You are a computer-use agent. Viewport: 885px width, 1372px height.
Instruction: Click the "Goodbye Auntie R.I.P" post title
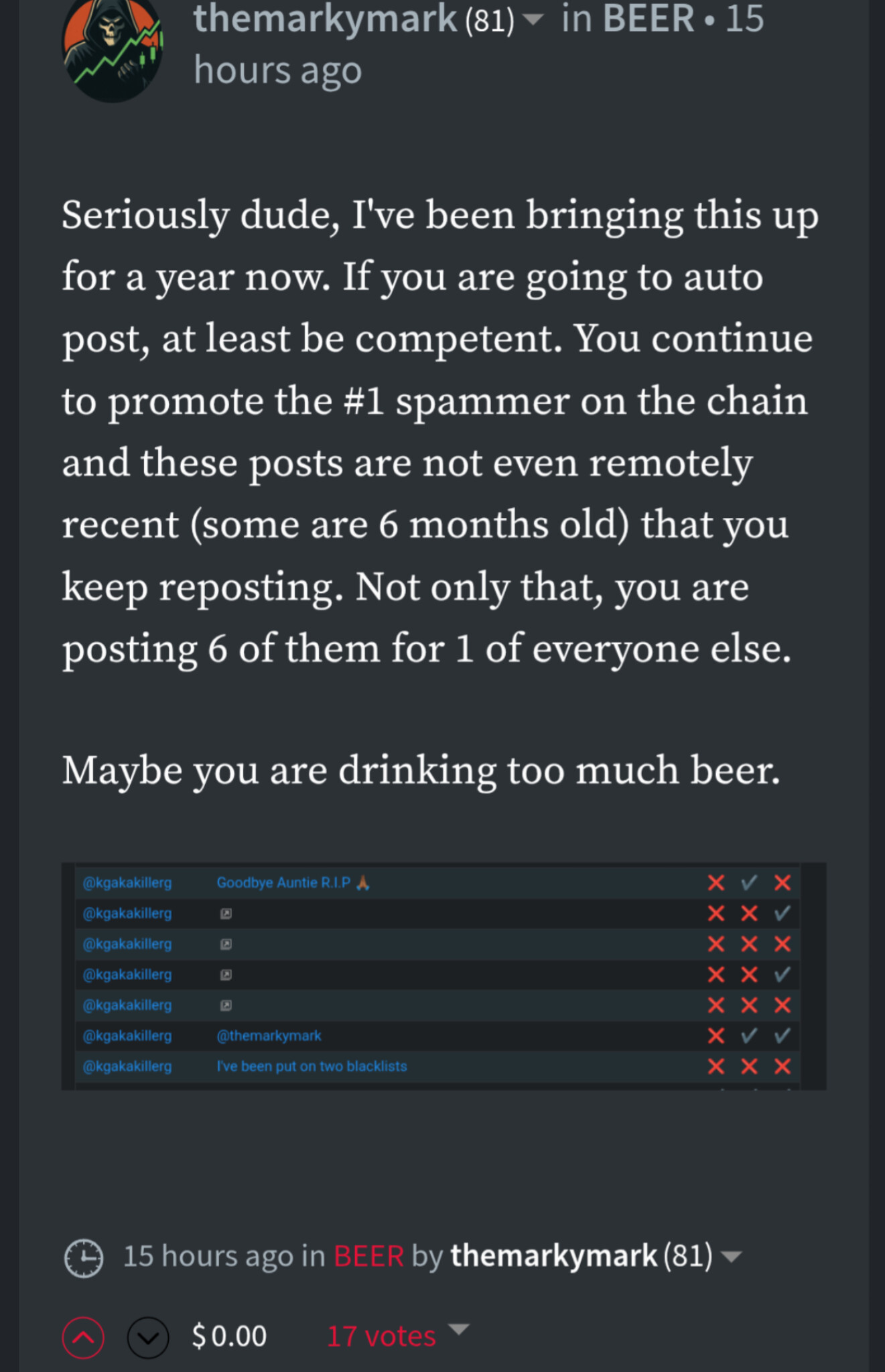pos(283,883)
